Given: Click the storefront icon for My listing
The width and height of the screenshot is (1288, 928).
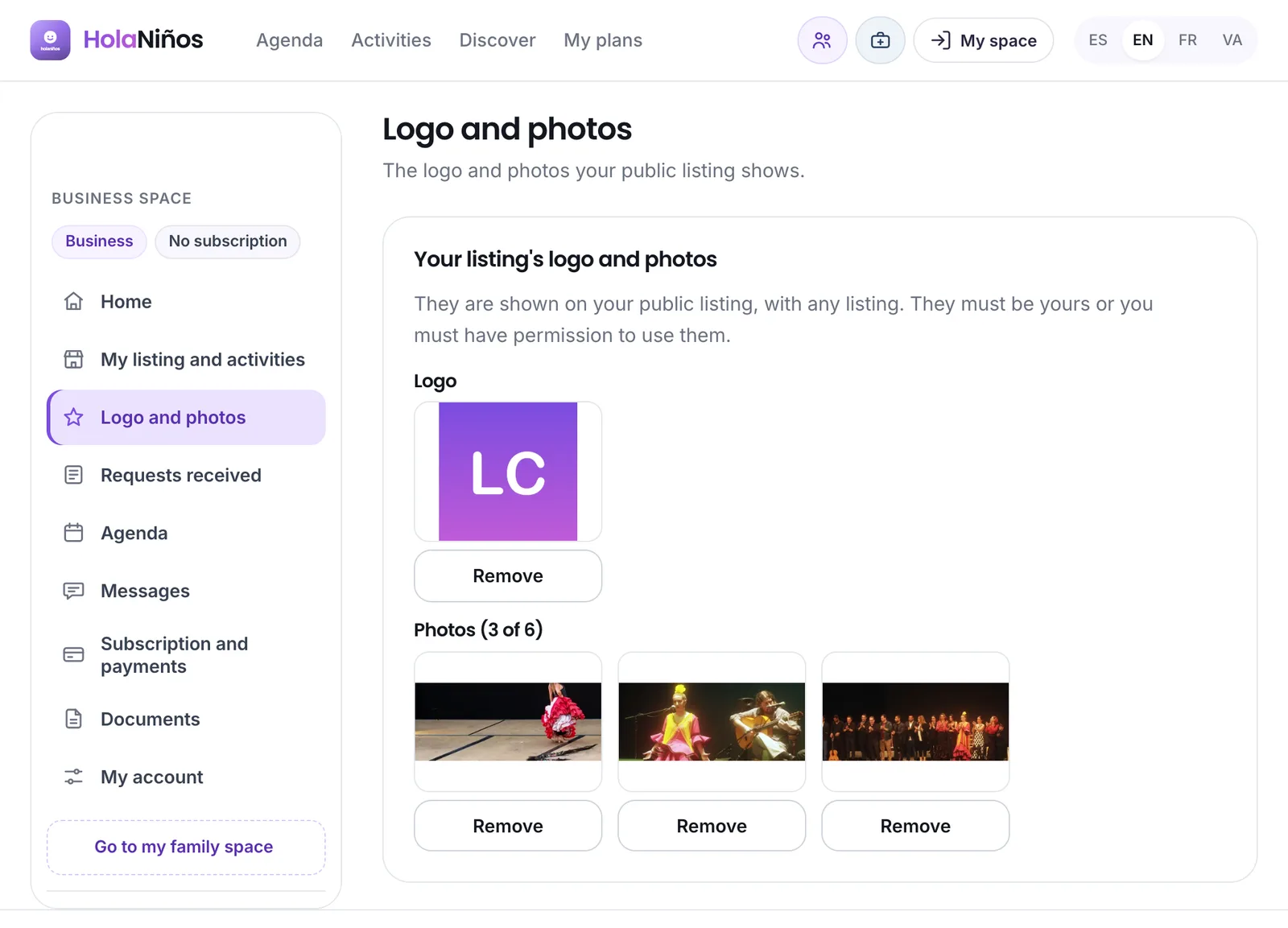Looking at the screenshot, I should point(73,360).
